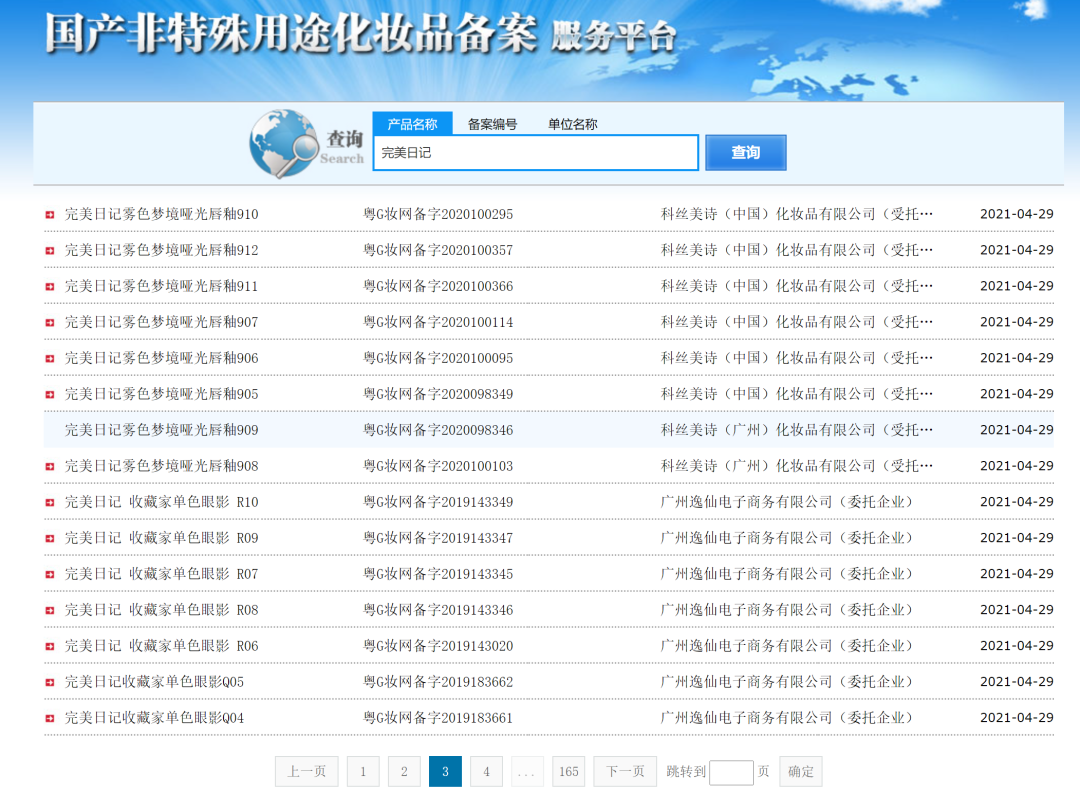Click red bullet icon beside 单色眼影 R07 row
The image size is (1080, 793).
pyautogui.click(x=50, y=575)
